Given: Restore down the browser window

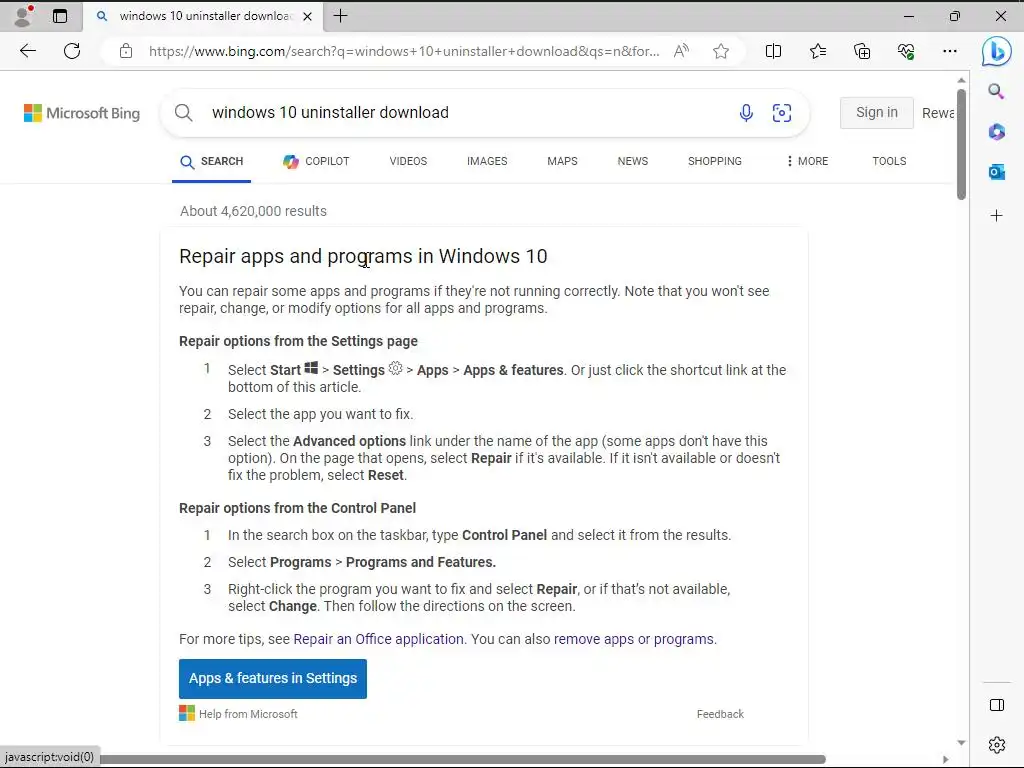Looking at the screenshot, I should point(955,16).
